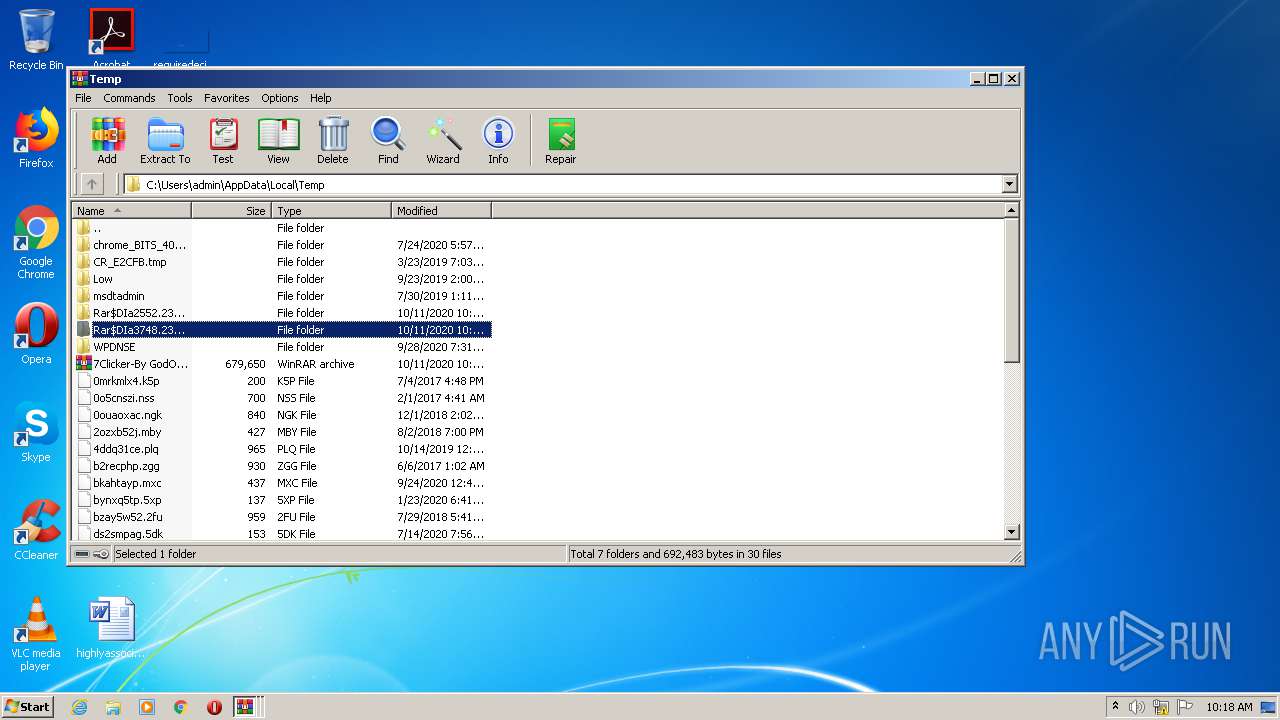Go up one folder level arrow
Screen dimensions: 1280x720
(92, 184)
